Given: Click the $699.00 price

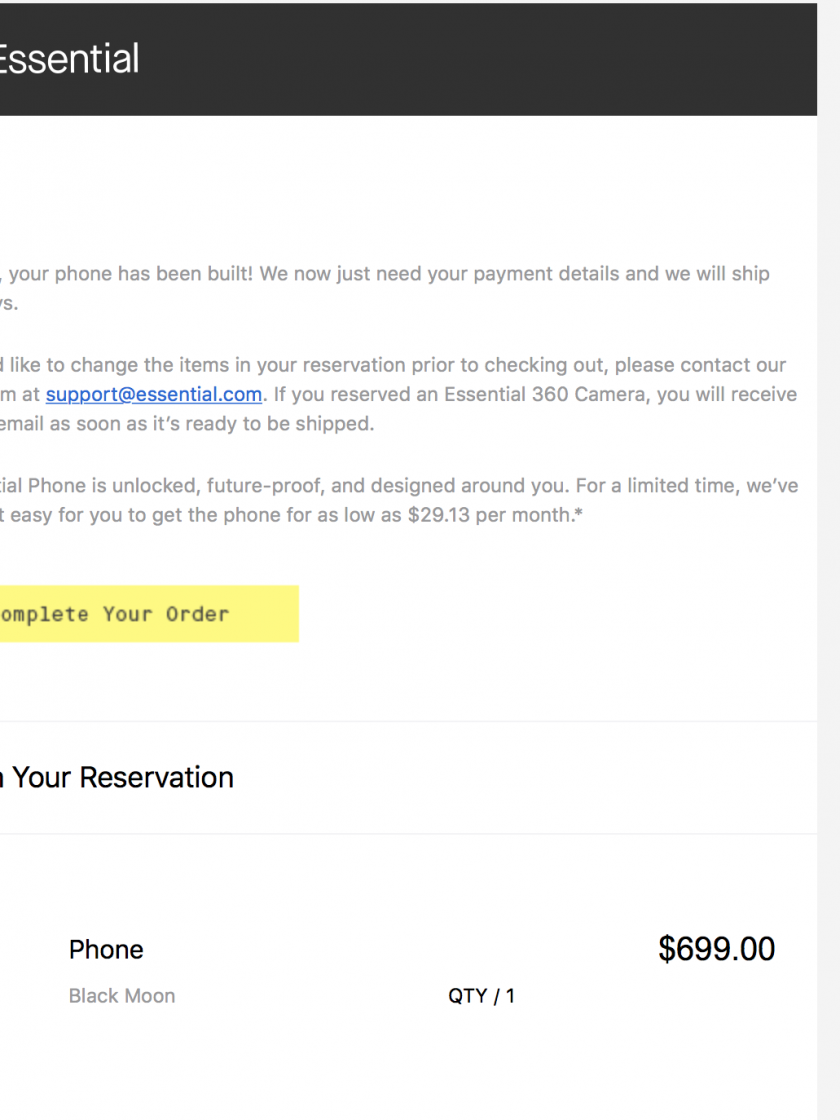Looking at the screenshot, I should point(716,949).
